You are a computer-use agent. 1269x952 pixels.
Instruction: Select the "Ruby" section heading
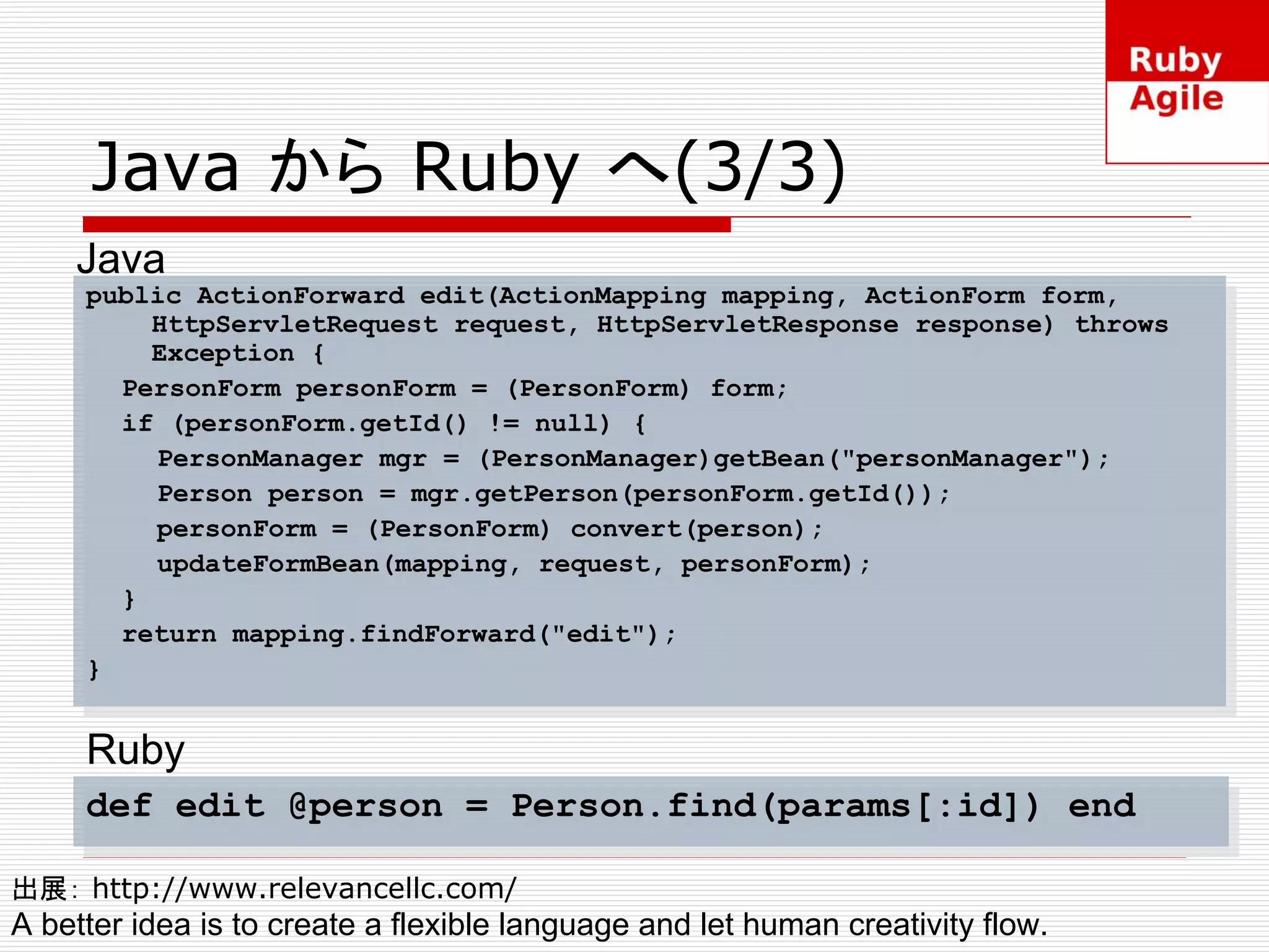(x=136, y=750)
